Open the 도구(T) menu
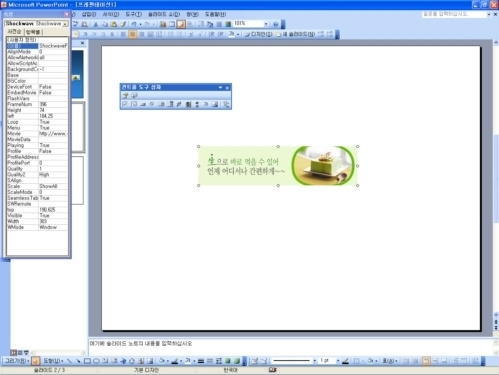The width and height of the screenshot is (499, 375). [x=134, y=14]
